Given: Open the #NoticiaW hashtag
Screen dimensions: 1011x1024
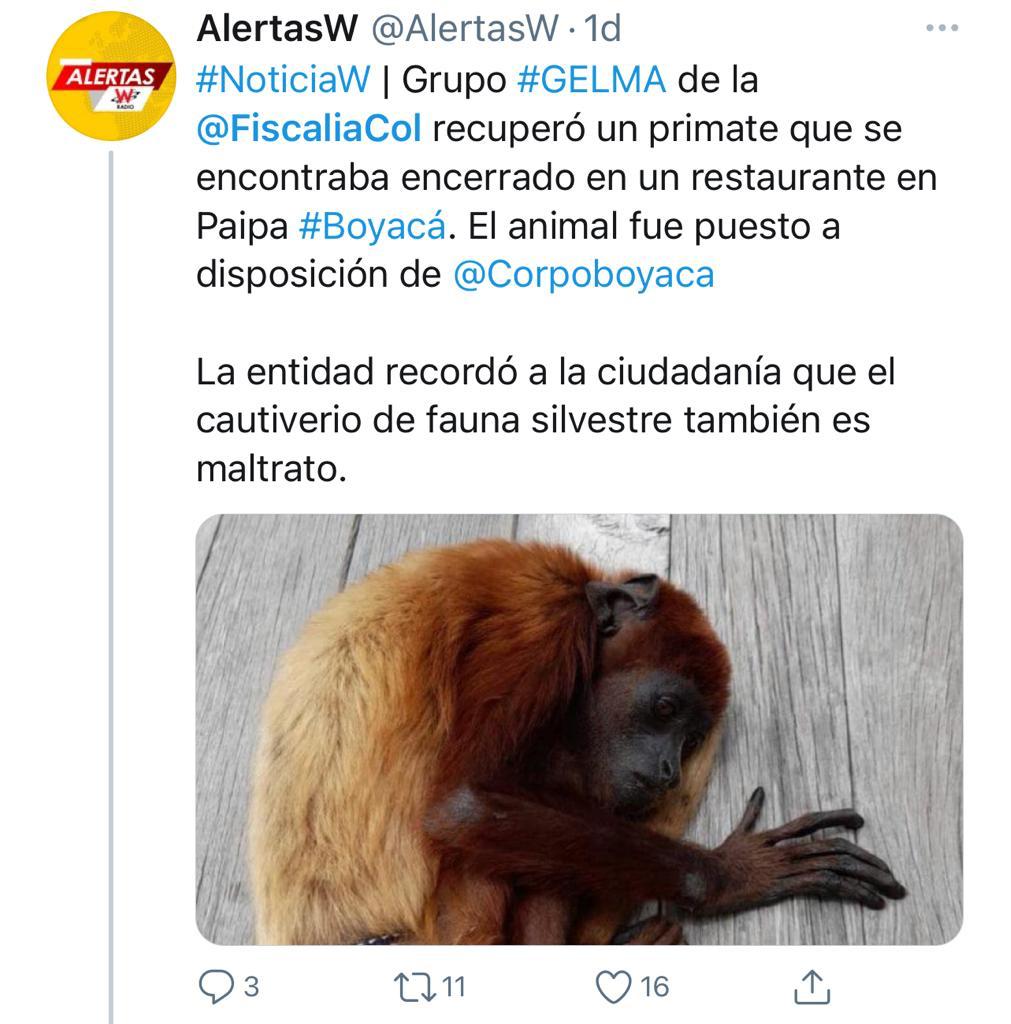Looking at the screenshot, I should (283, 80).
